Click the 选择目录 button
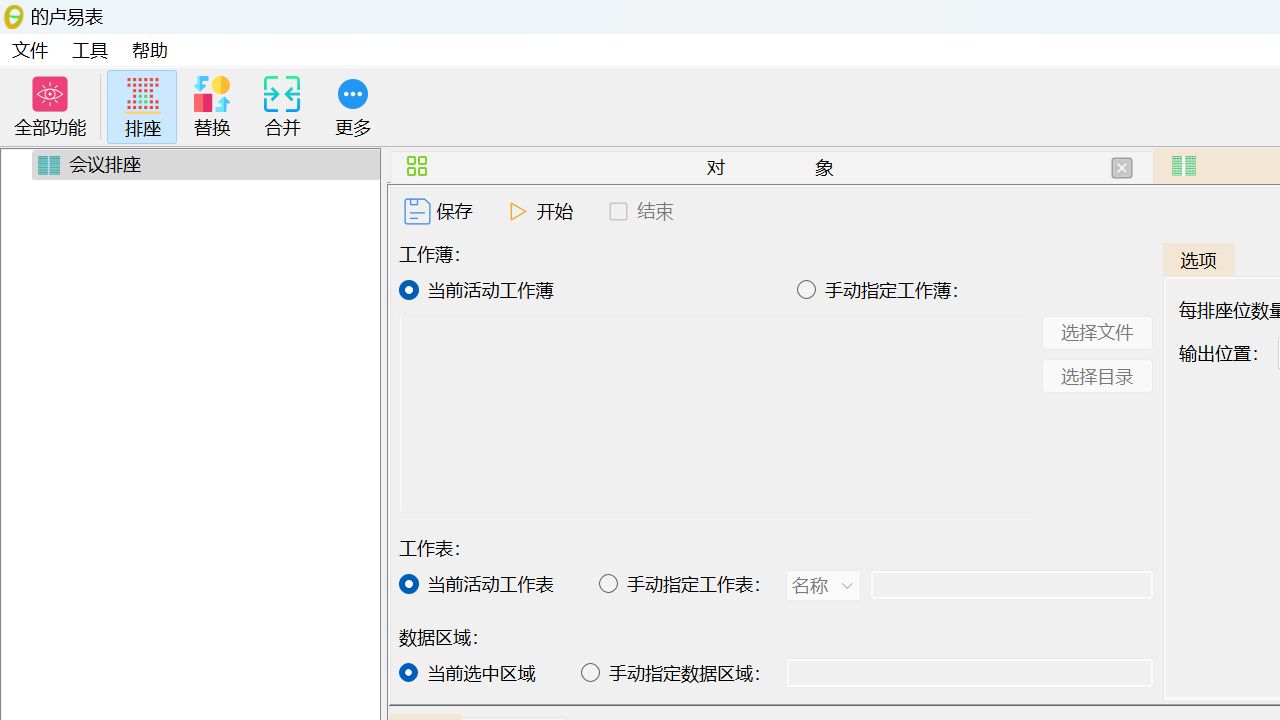The image size is (1280, 720). point(1096,376)
